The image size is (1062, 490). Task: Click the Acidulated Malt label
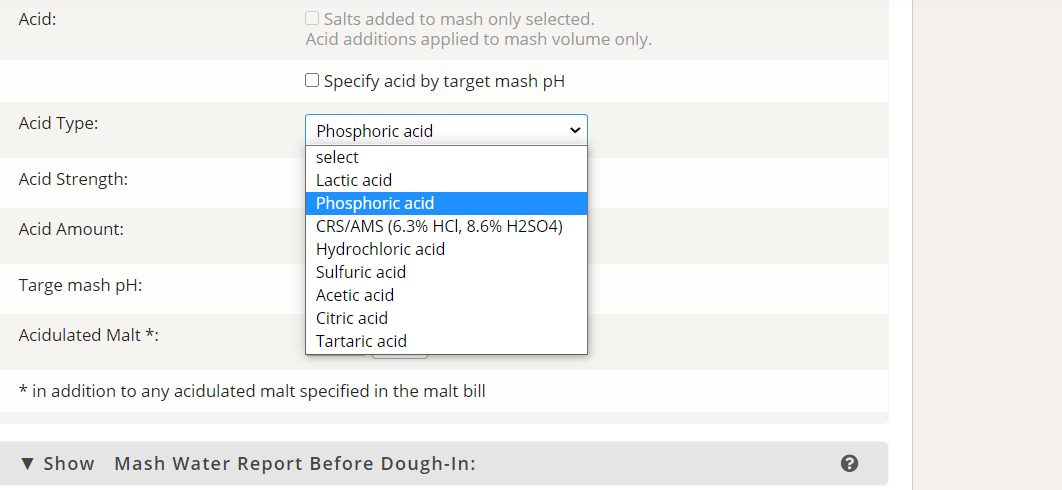tap(89, 335)
